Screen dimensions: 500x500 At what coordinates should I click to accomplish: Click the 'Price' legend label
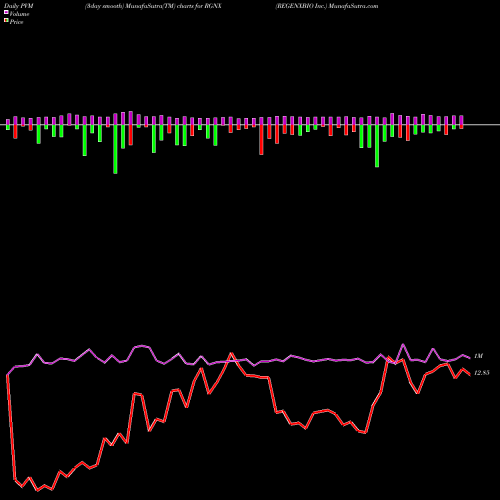coord(16,22)
